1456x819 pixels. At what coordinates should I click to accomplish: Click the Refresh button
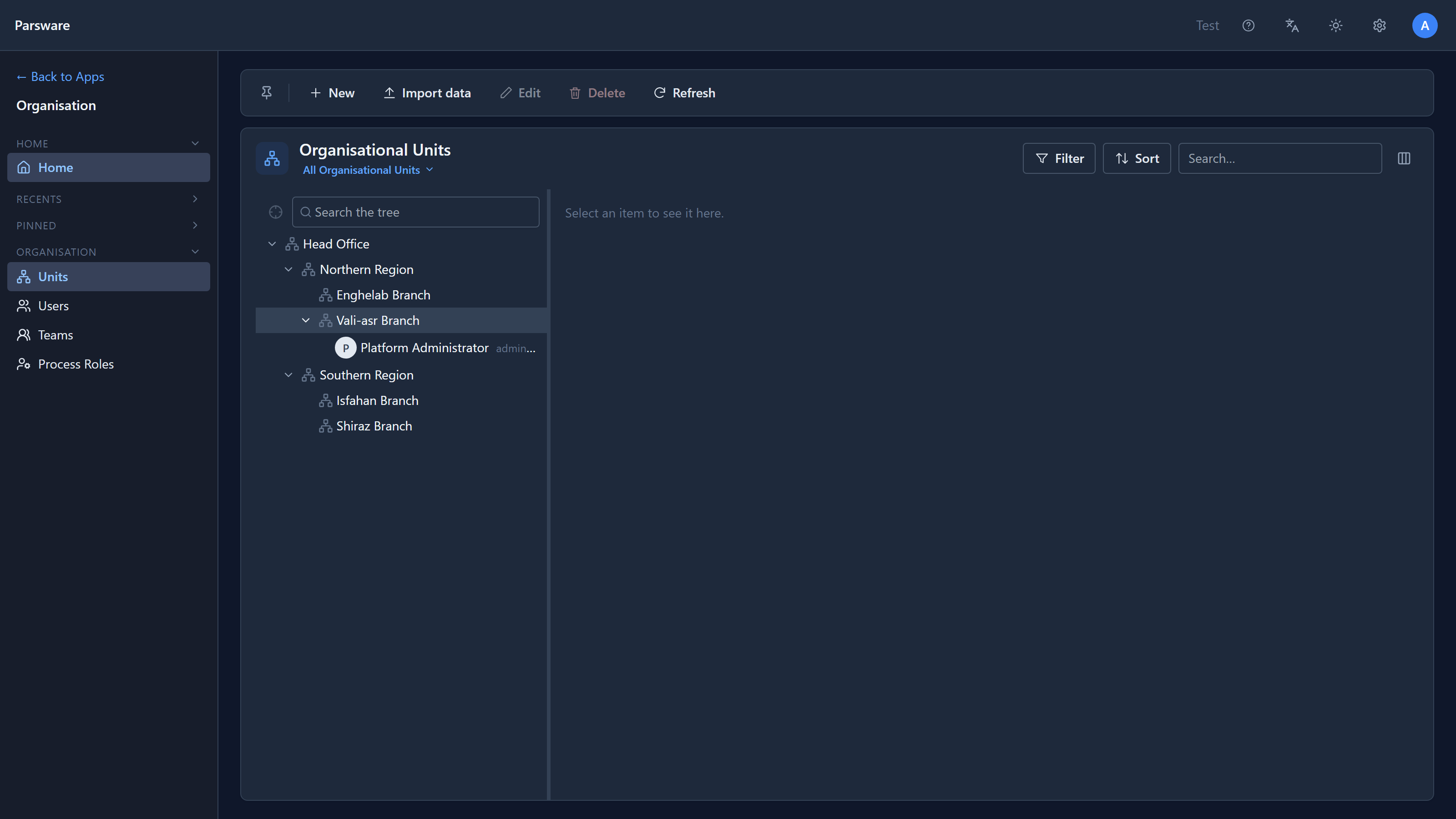pos(684,93)
